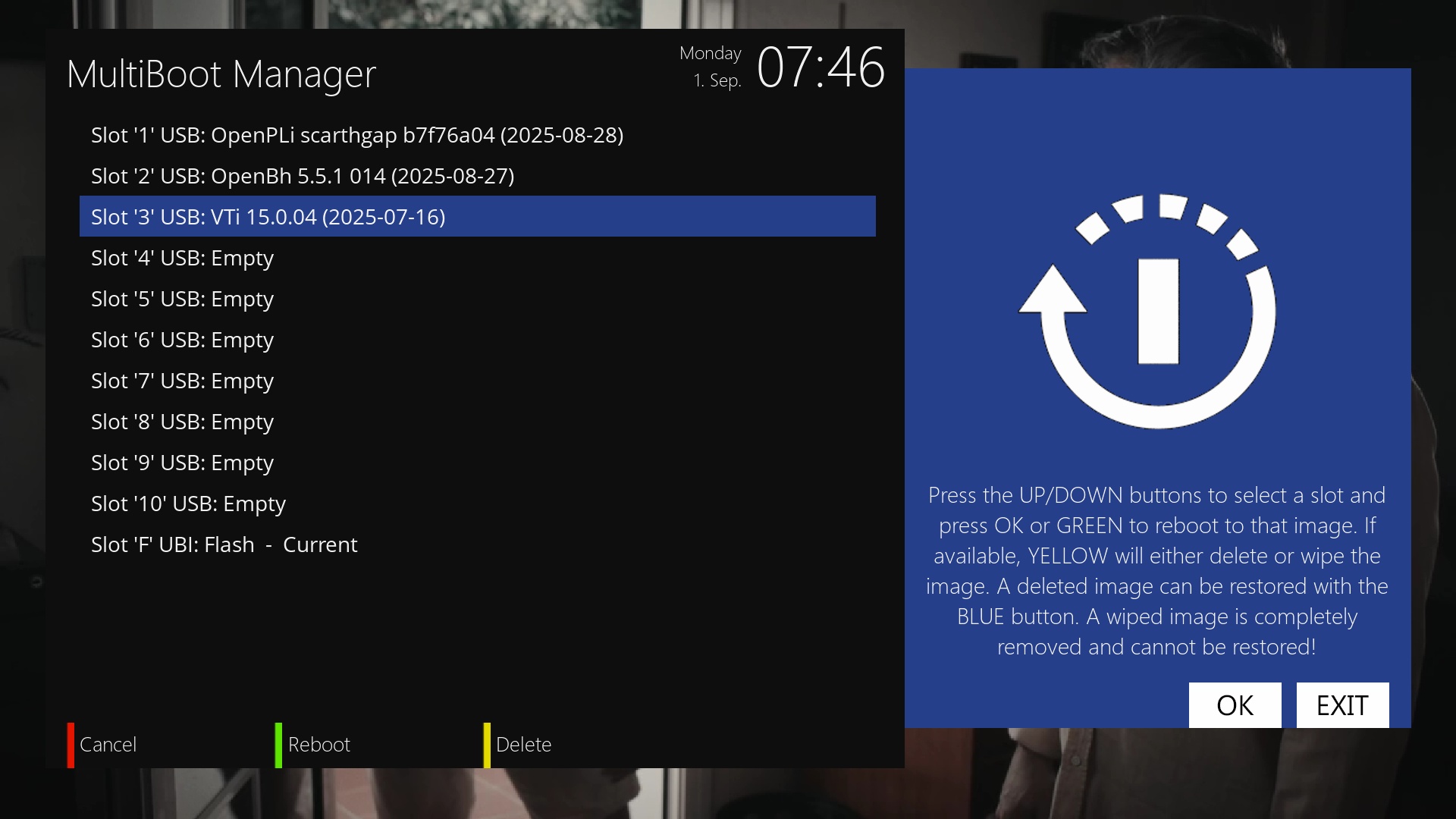Click the green color bar beside Reboot
The width and height of the screenshot is (1456, 819).
click(278, 745)
